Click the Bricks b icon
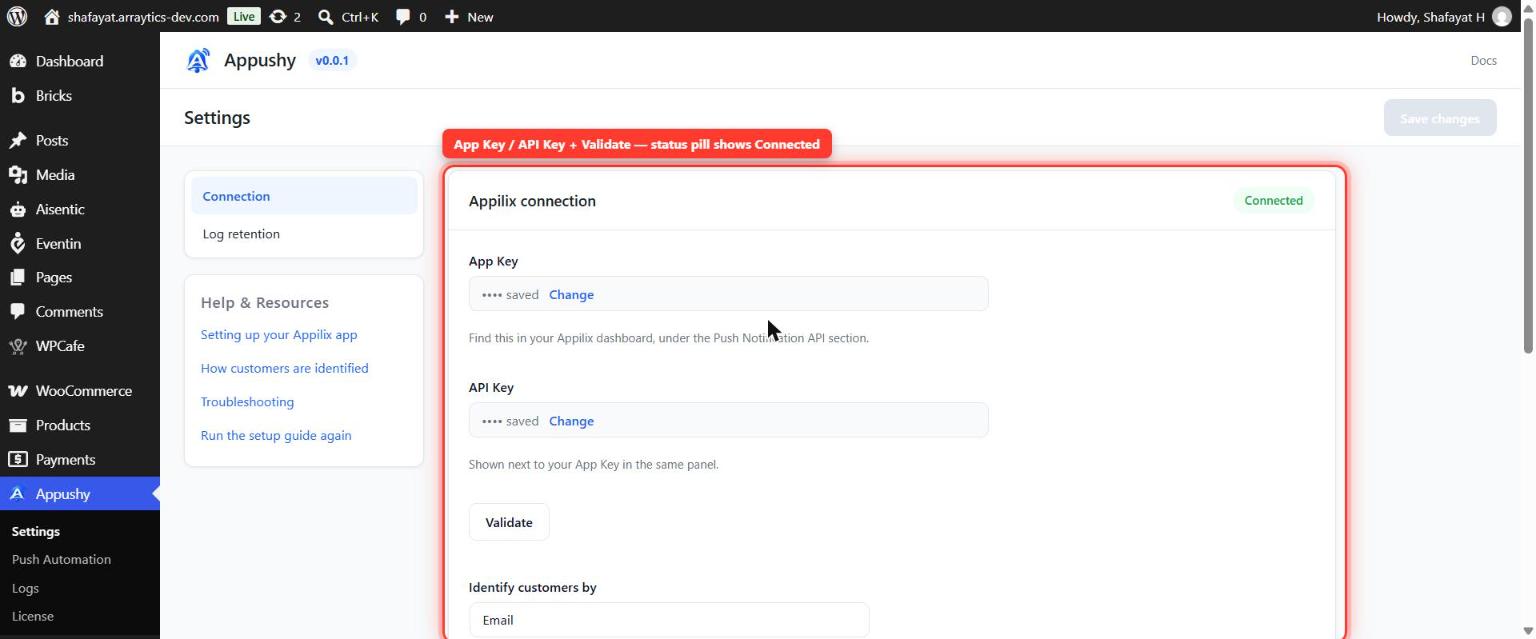The image size is (1536, 639). point(17,96)
